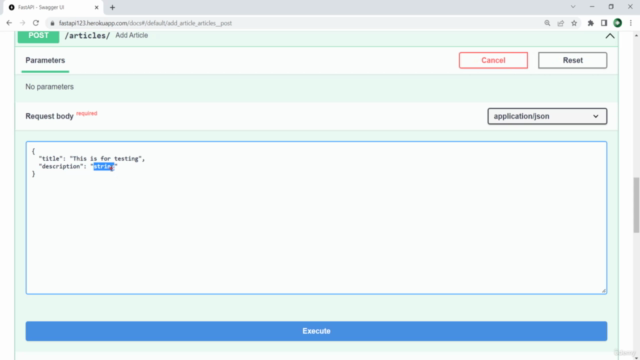640x360 pixels.
Task: Open zoom magnifier in address bar
Action: 547,23
